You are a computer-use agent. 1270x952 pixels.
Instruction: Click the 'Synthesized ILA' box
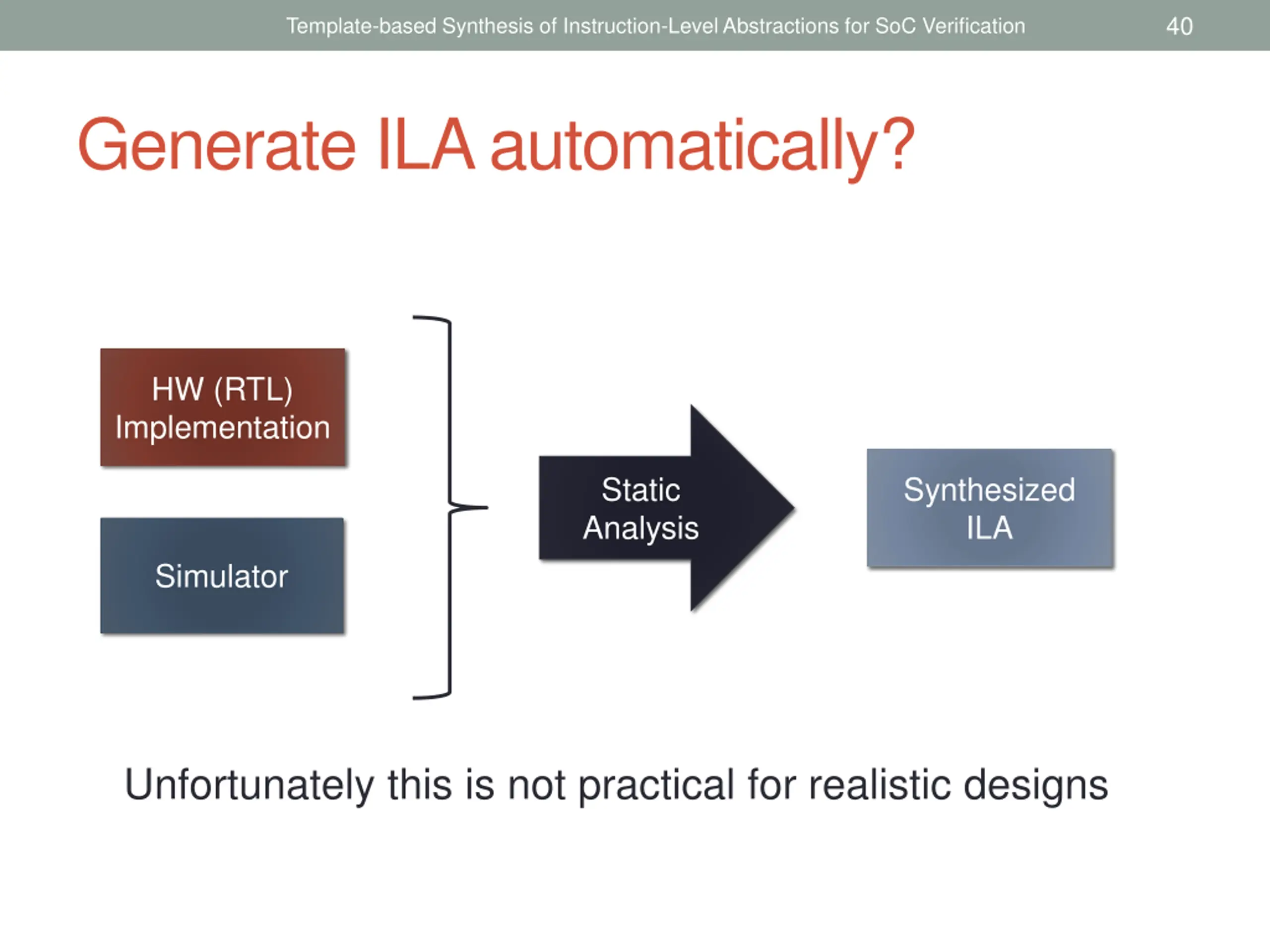point(990,508)
